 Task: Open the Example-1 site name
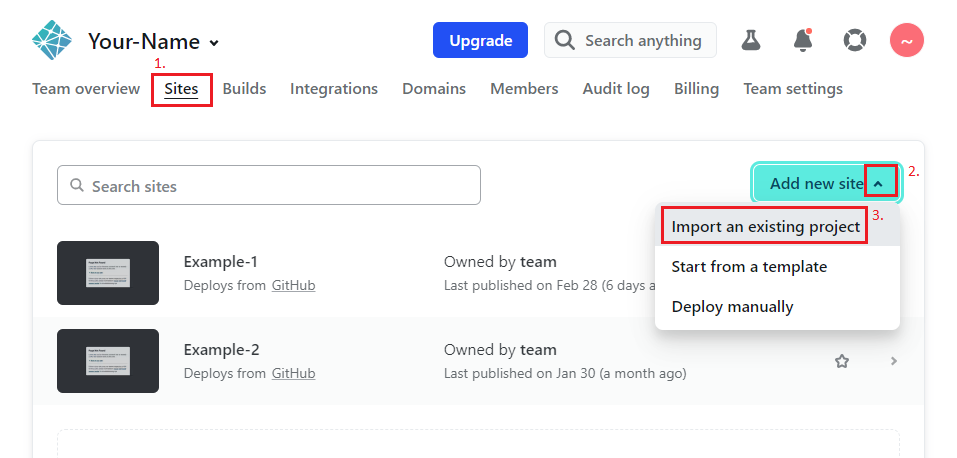coord(221,262)
